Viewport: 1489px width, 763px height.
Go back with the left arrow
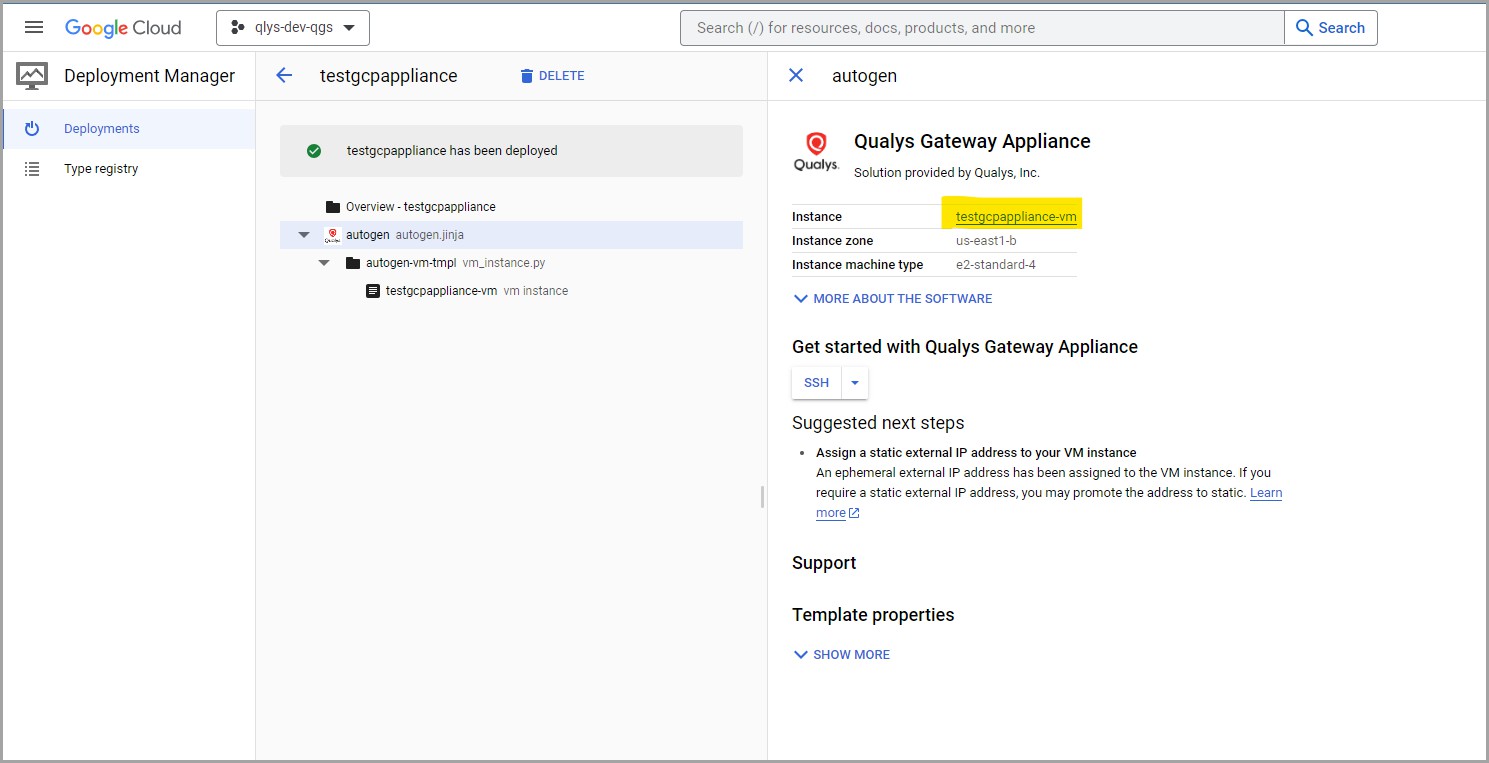click(284, 76)
